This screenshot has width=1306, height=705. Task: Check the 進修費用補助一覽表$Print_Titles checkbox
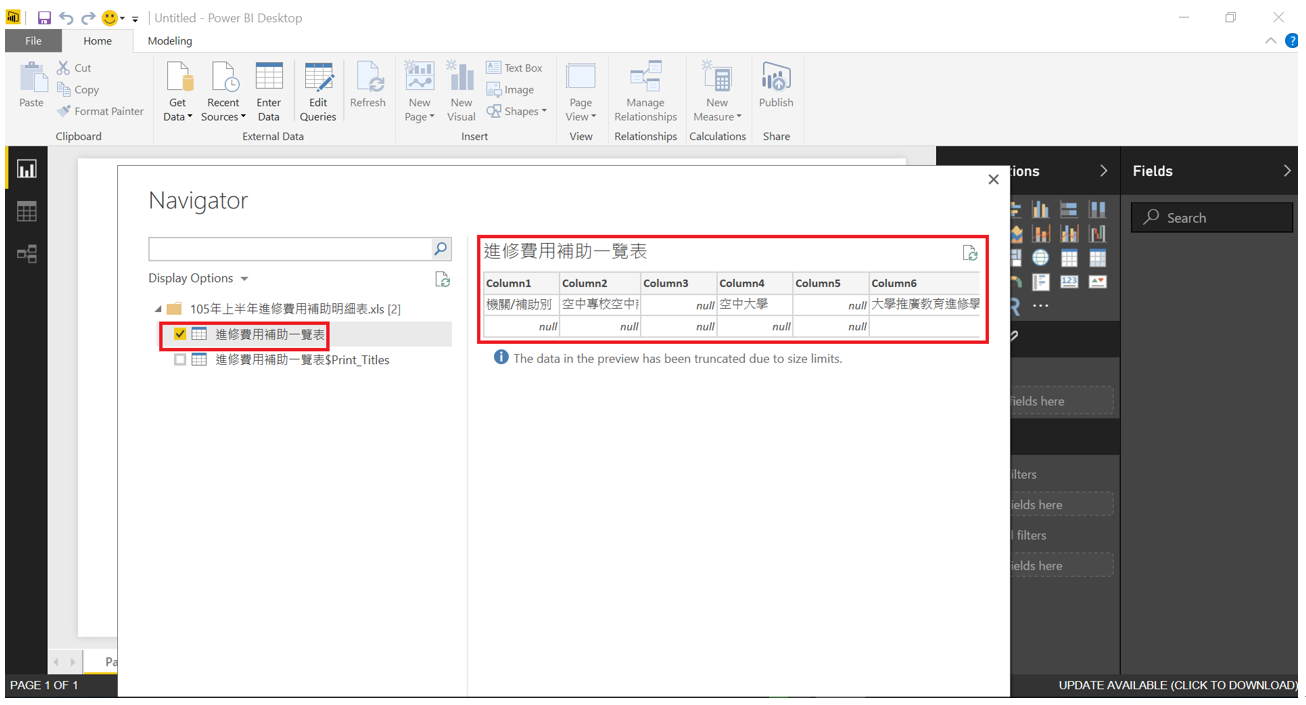click(180, 360)
